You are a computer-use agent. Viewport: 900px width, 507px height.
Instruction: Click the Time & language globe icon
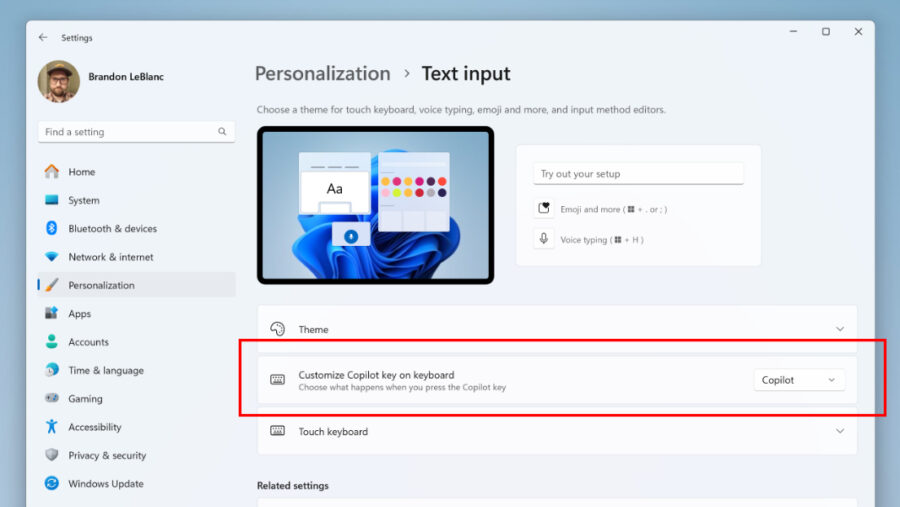[x=52, y=370]
